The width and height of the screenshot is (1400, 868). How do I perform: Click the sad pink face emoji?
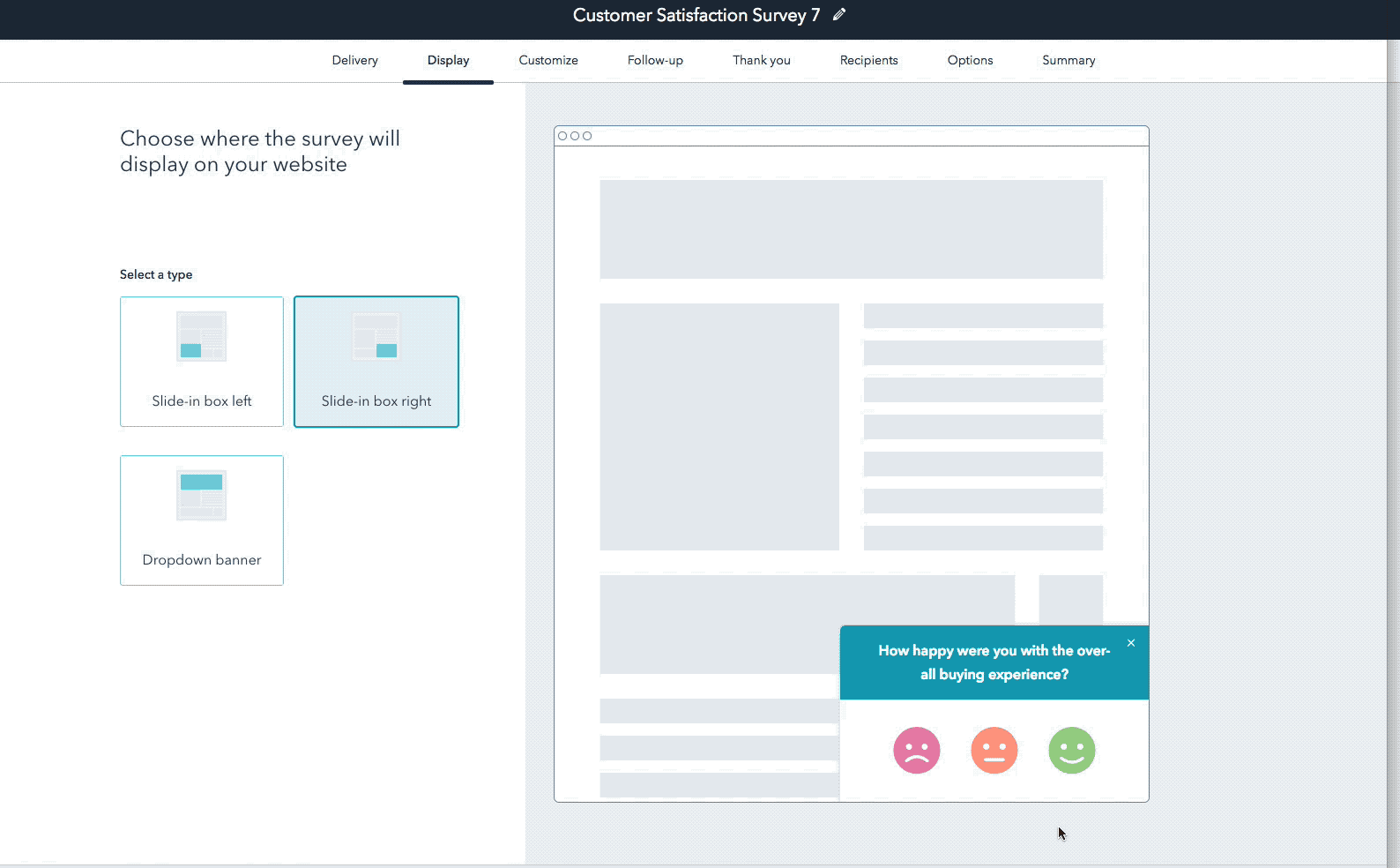point(916,750)
